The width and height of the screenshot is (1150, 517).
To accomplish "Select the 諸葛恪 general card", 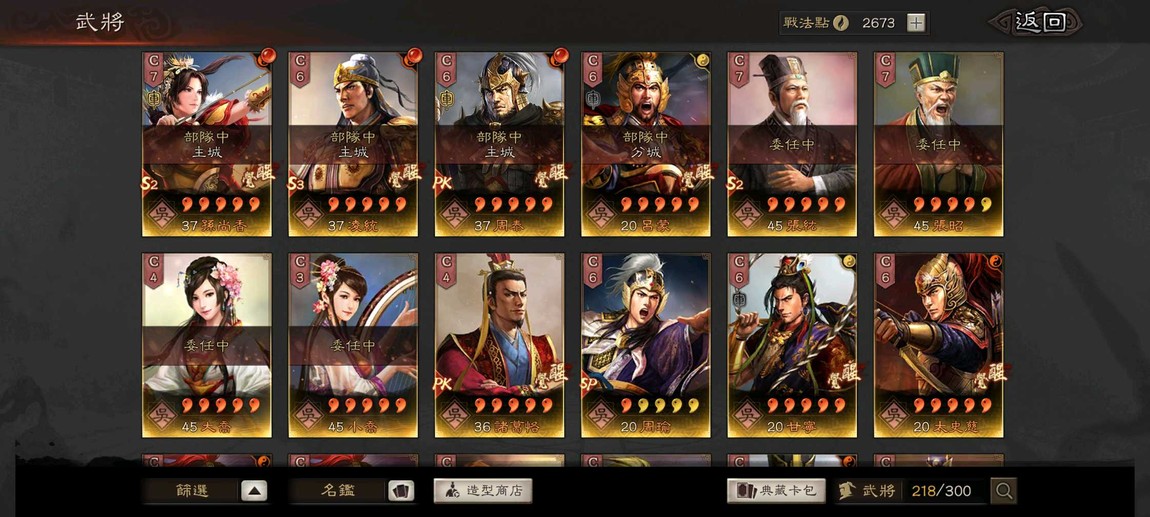I will tap(499, 345).
